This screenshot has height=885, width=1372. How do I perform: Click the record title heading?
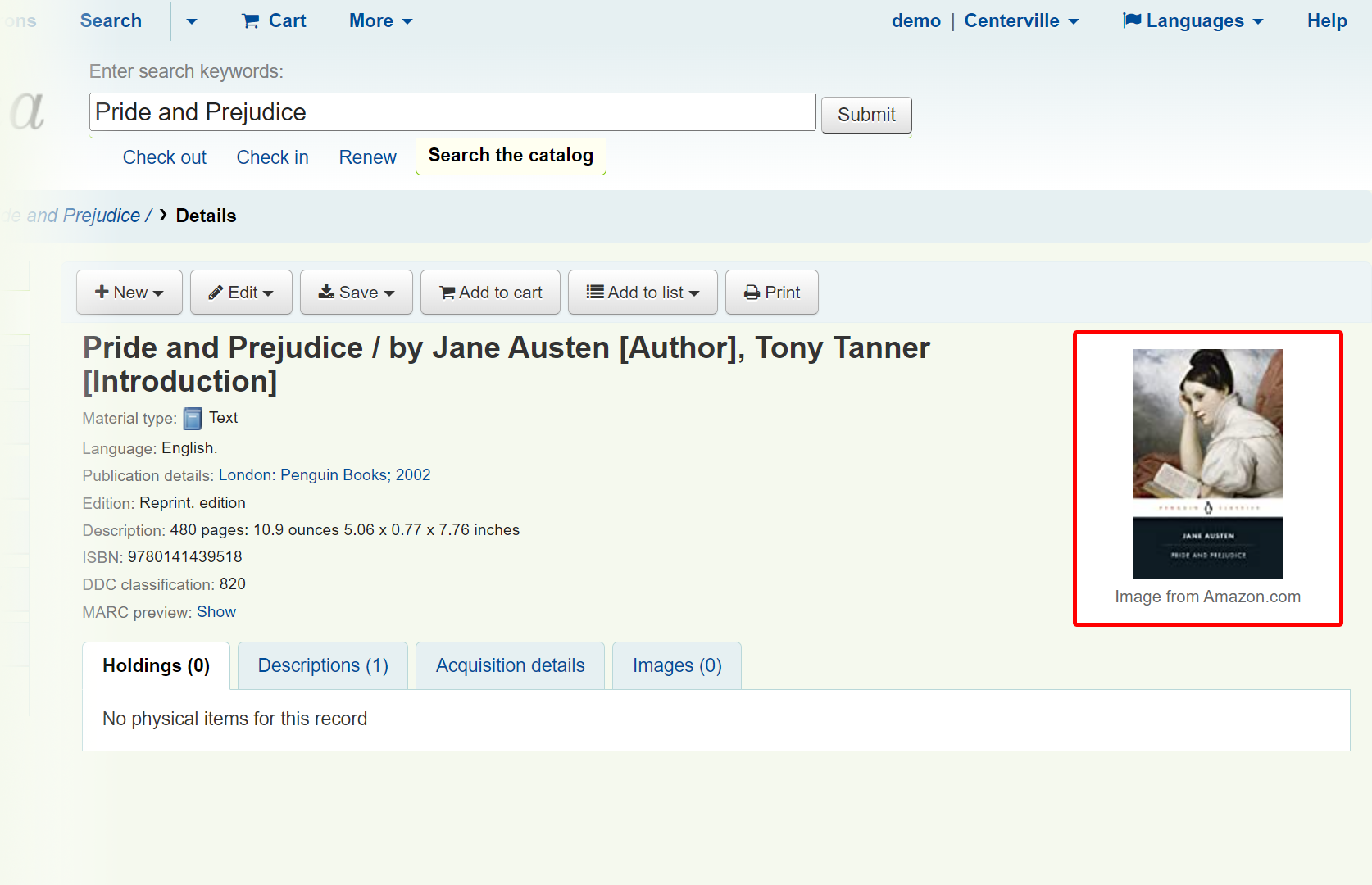coord(506,365)
